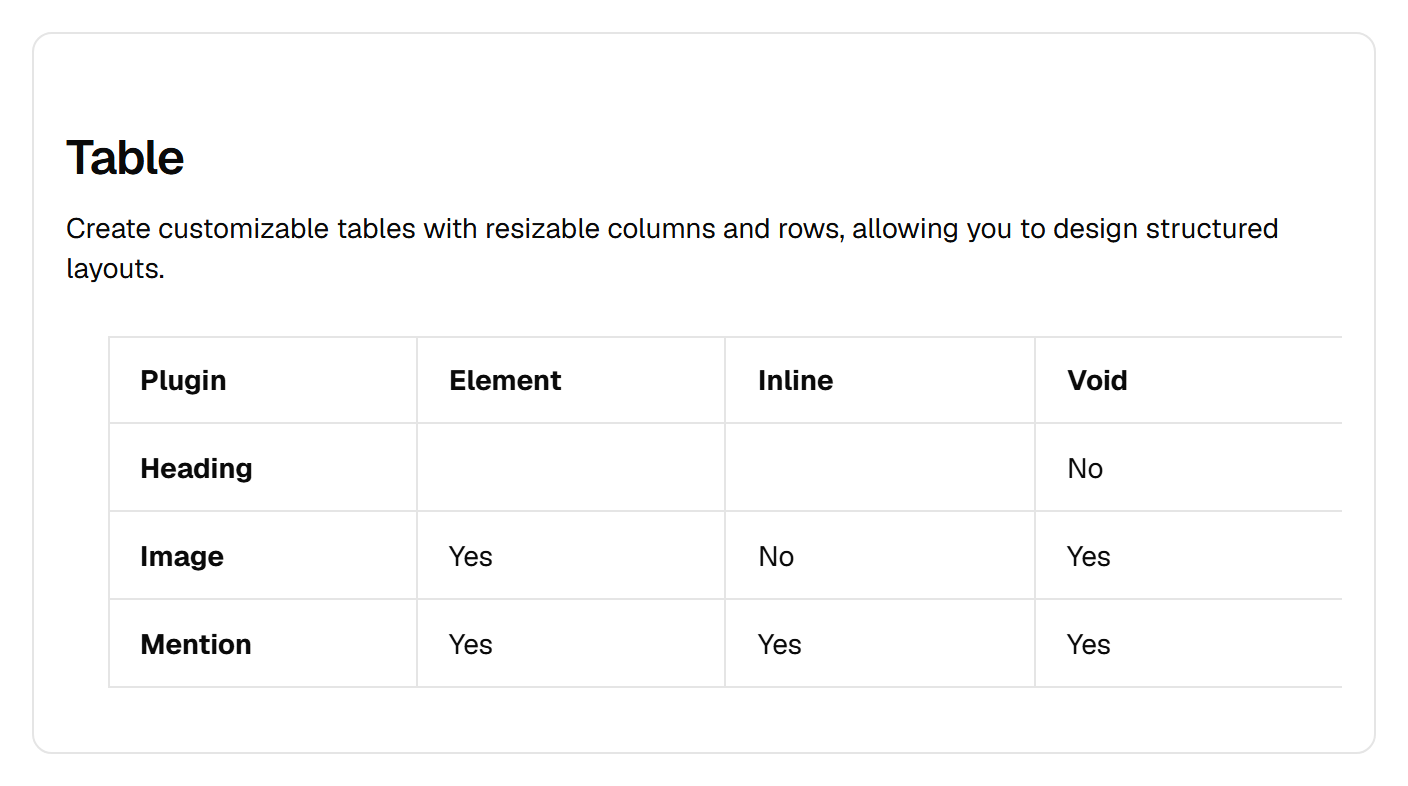Select the Element header cell

(571, 380)
